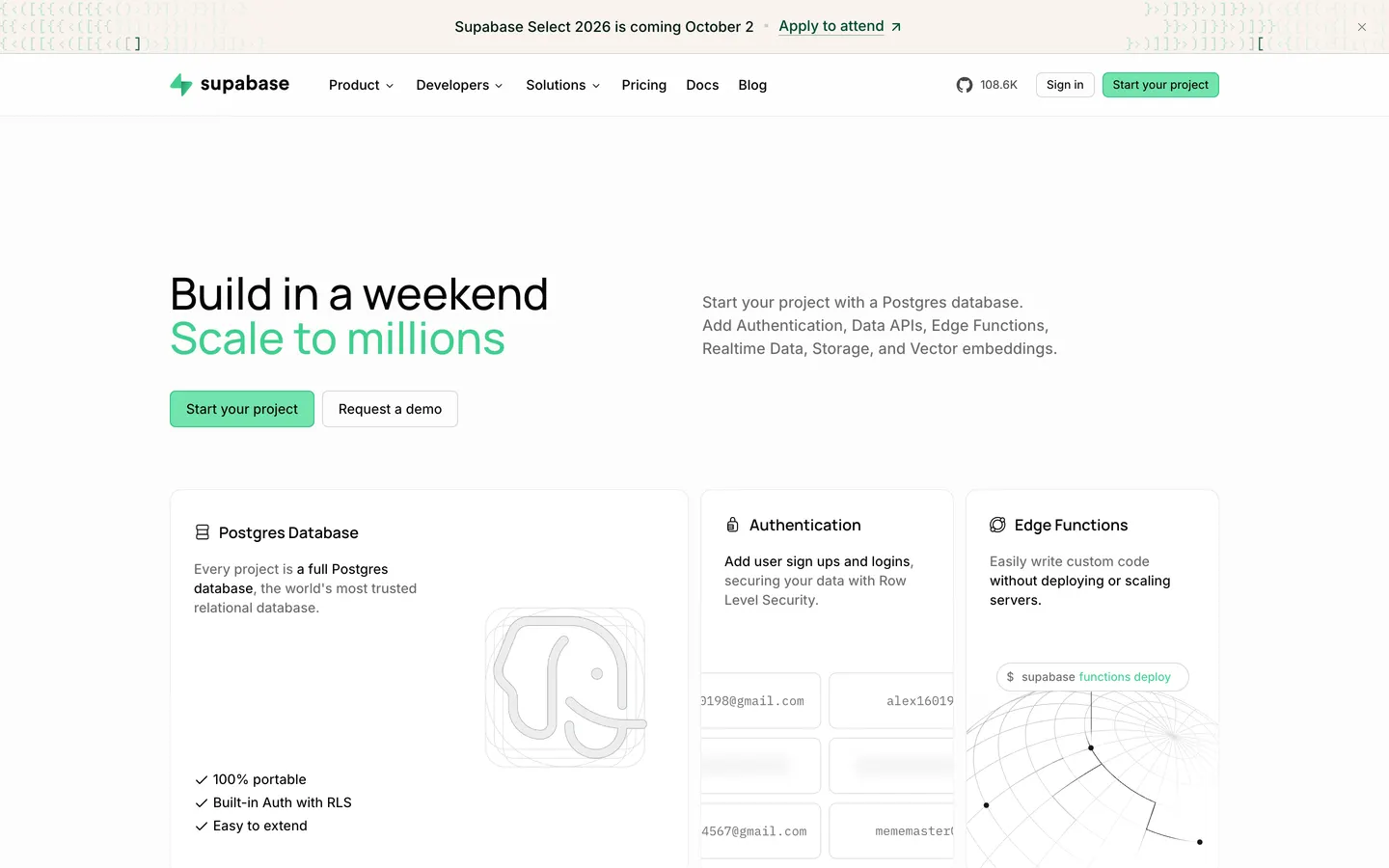Click the Edge Functions icon
Viewport: 1389px width, 868px height.
pyautogui.click(x=997, y=525)
